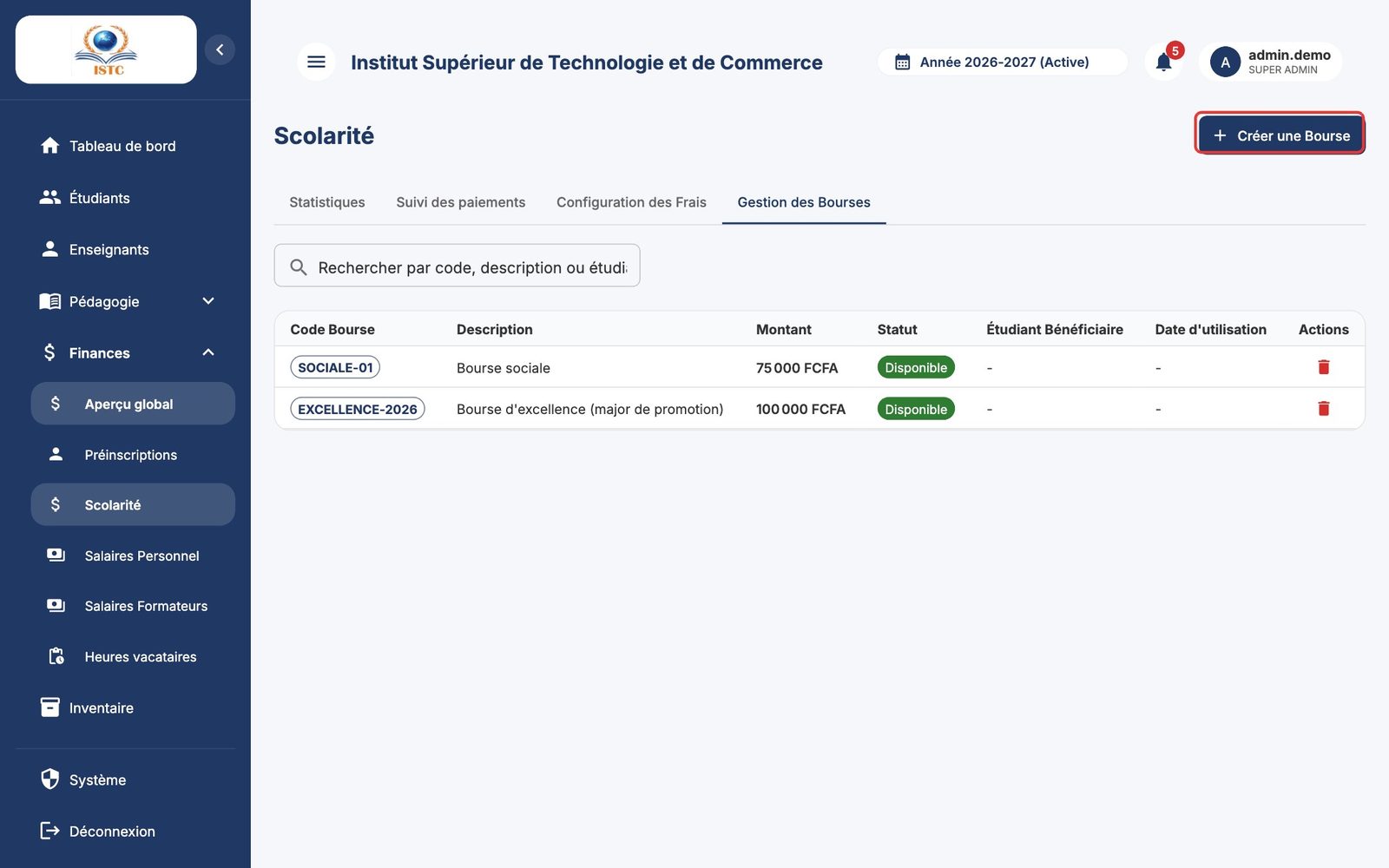The height and width of the screenshot is (868, 1389).
Task: Open Salaires Formateurs
Action: [133, 606]
